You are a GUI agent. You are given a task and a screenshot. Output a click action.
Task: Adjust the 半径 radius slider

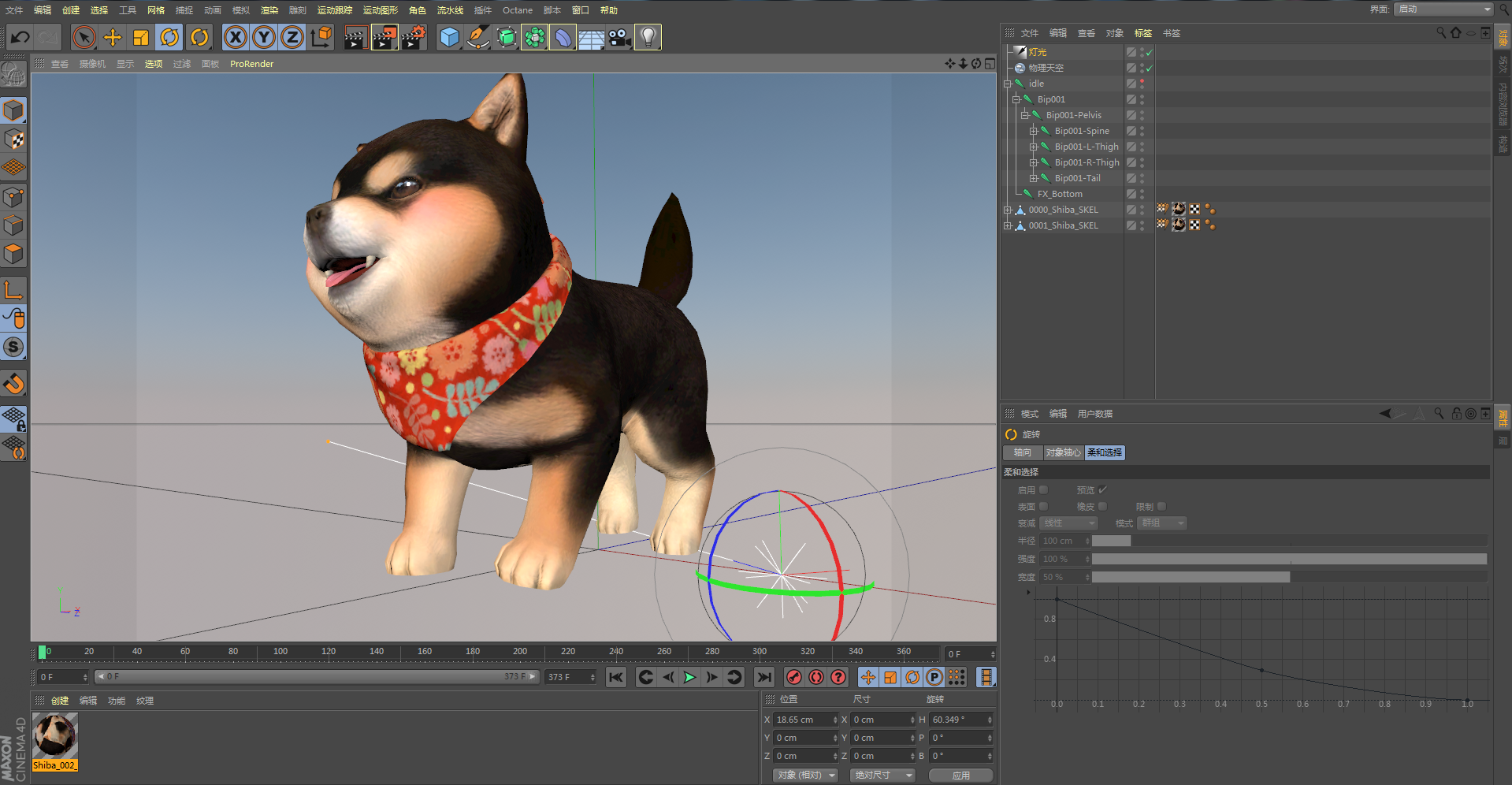click(x=1289, y=541)
